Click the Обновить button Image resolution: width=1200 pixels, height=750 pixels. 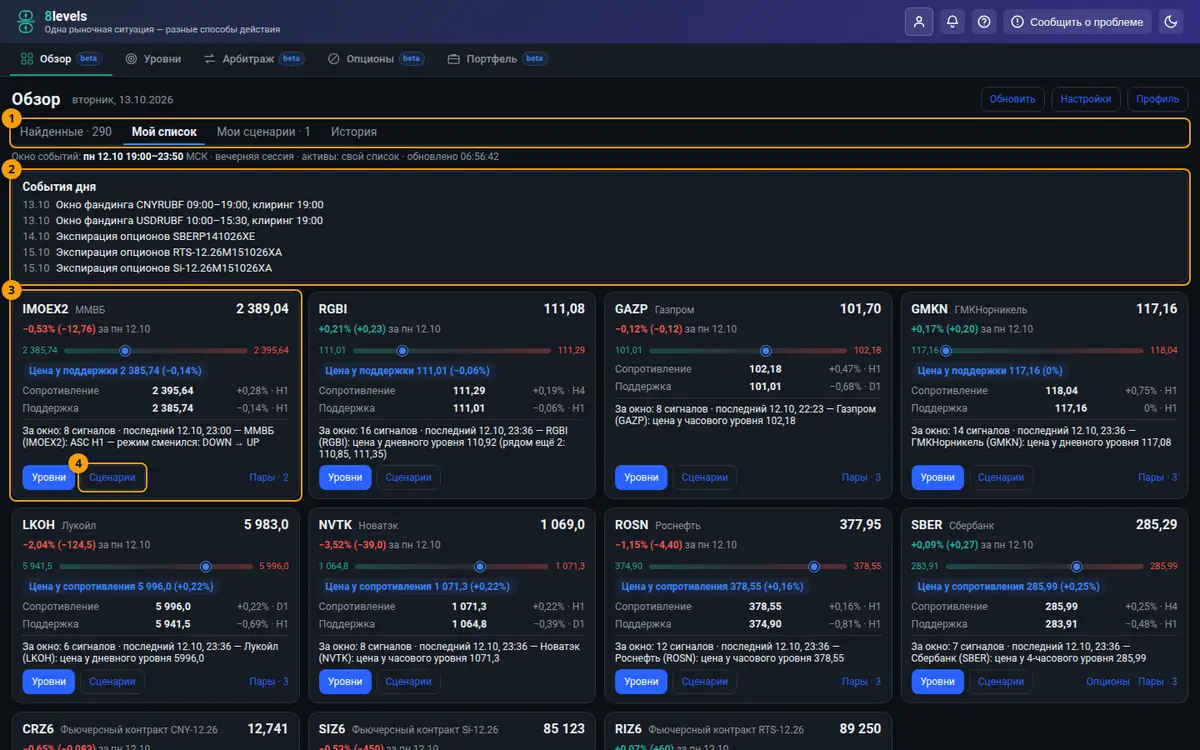click(x=1013, y=99)
